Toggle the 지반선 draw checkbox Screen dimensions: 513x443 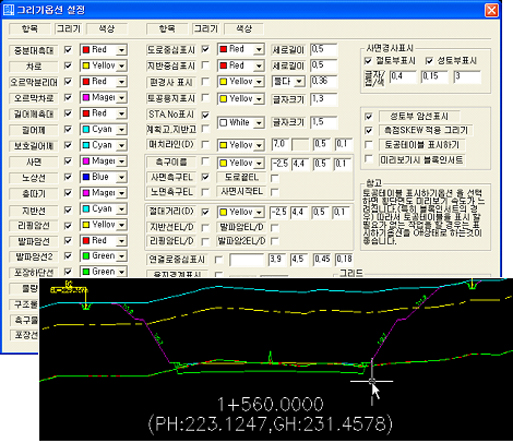click(x=68, y=210)
